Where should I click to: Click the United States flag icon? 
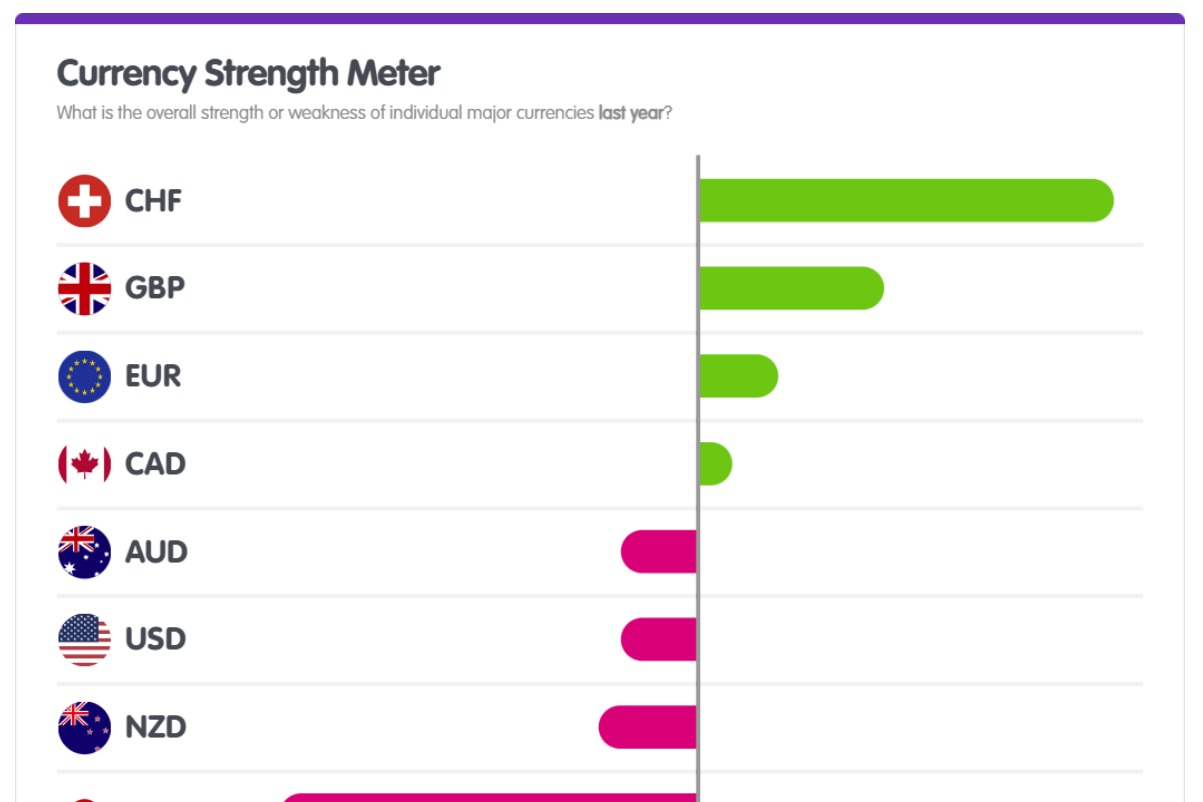(x=84, y=639)
